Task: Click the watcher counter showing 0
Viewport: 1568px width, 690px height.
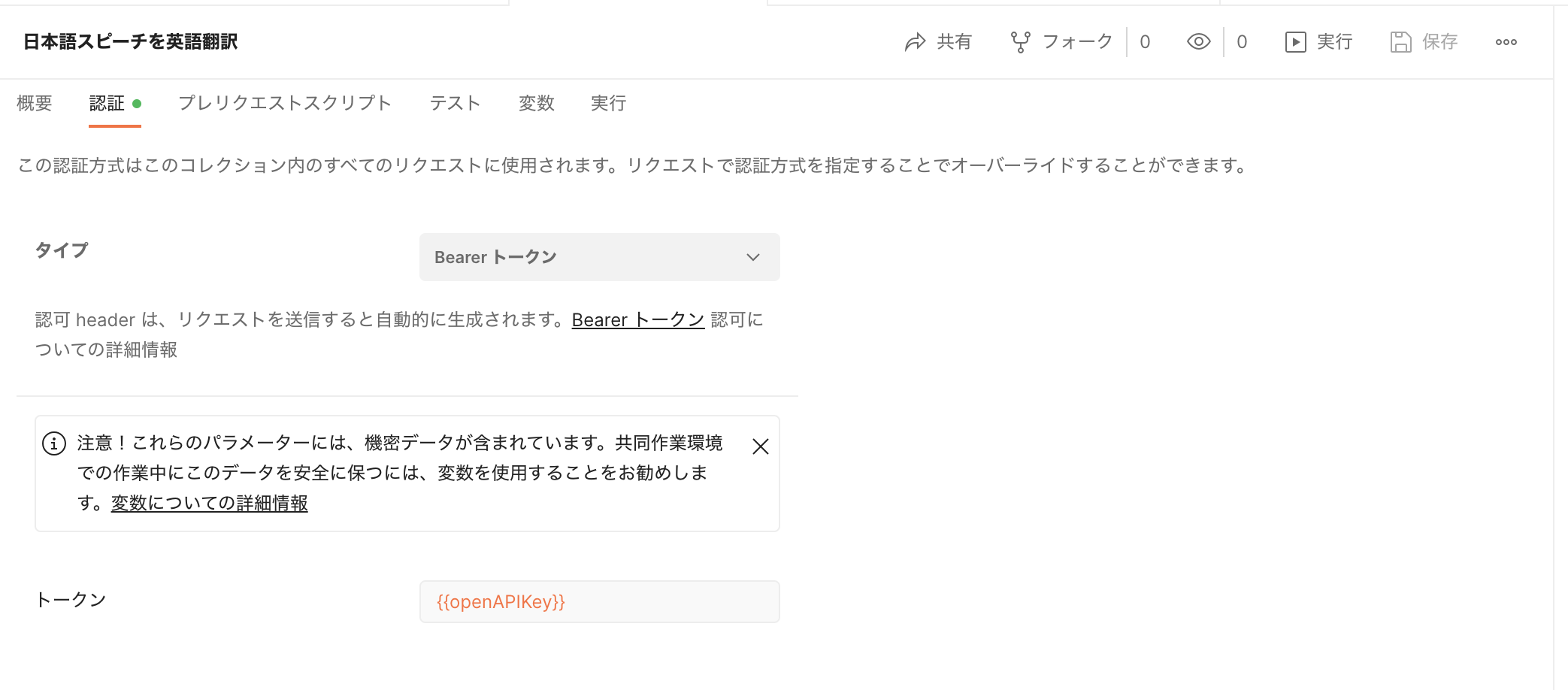Action: [x=1242, y=41]
